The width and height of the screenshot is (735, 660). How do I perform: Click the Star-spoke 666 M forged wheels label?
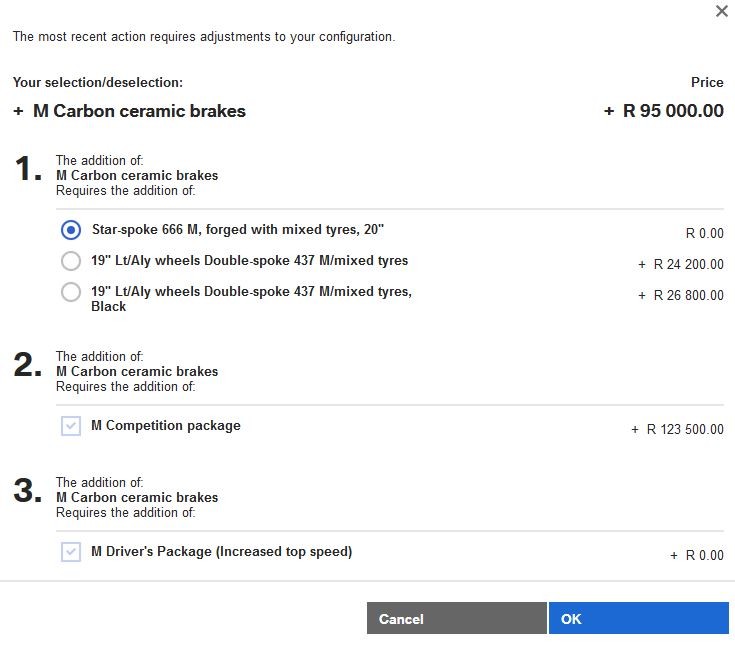pos(237,230)
